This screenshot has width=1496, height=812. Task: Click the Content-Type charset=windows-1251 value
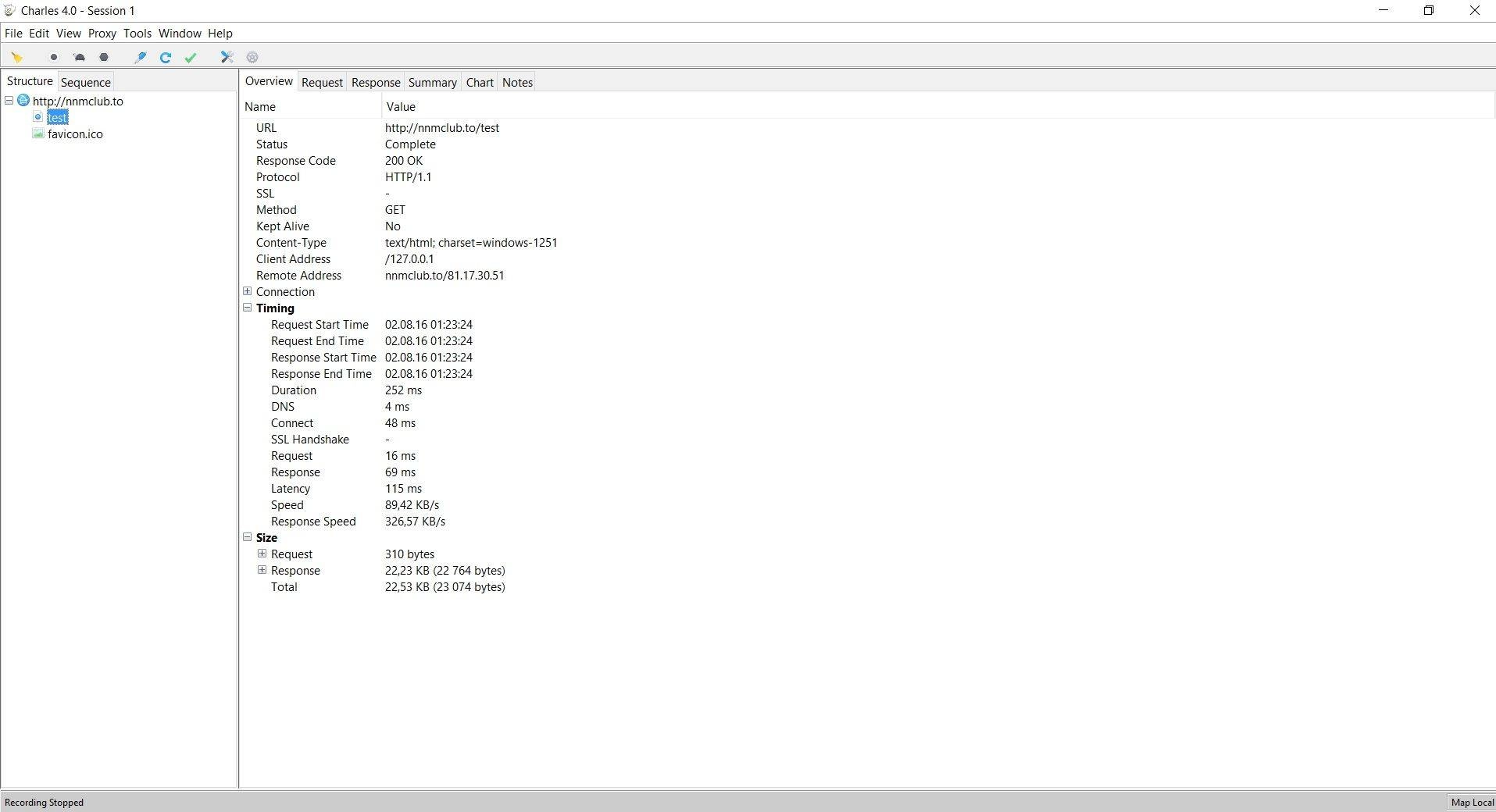[471, 242]
